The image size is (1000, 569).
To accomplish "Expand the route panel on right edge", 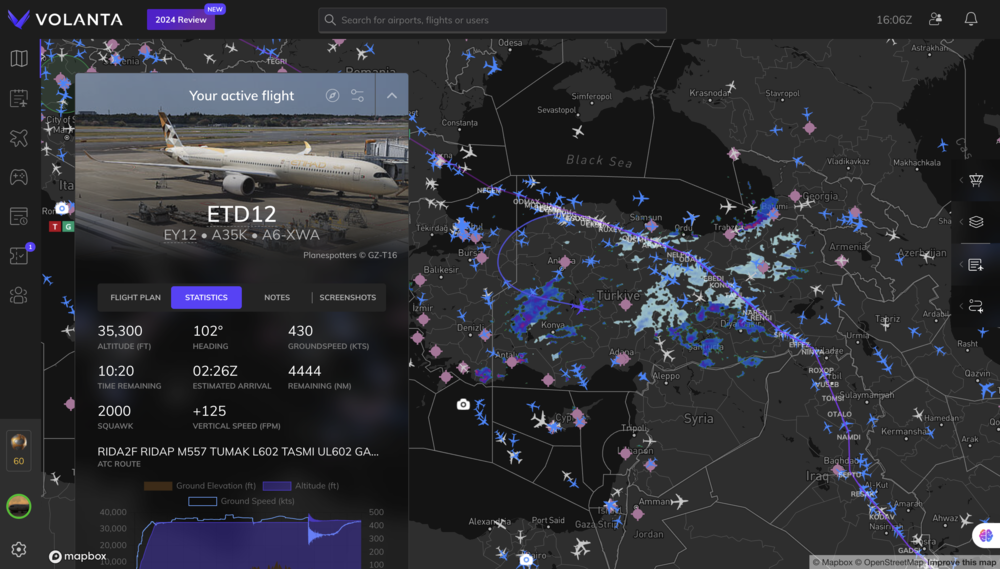I will (976, 306).
